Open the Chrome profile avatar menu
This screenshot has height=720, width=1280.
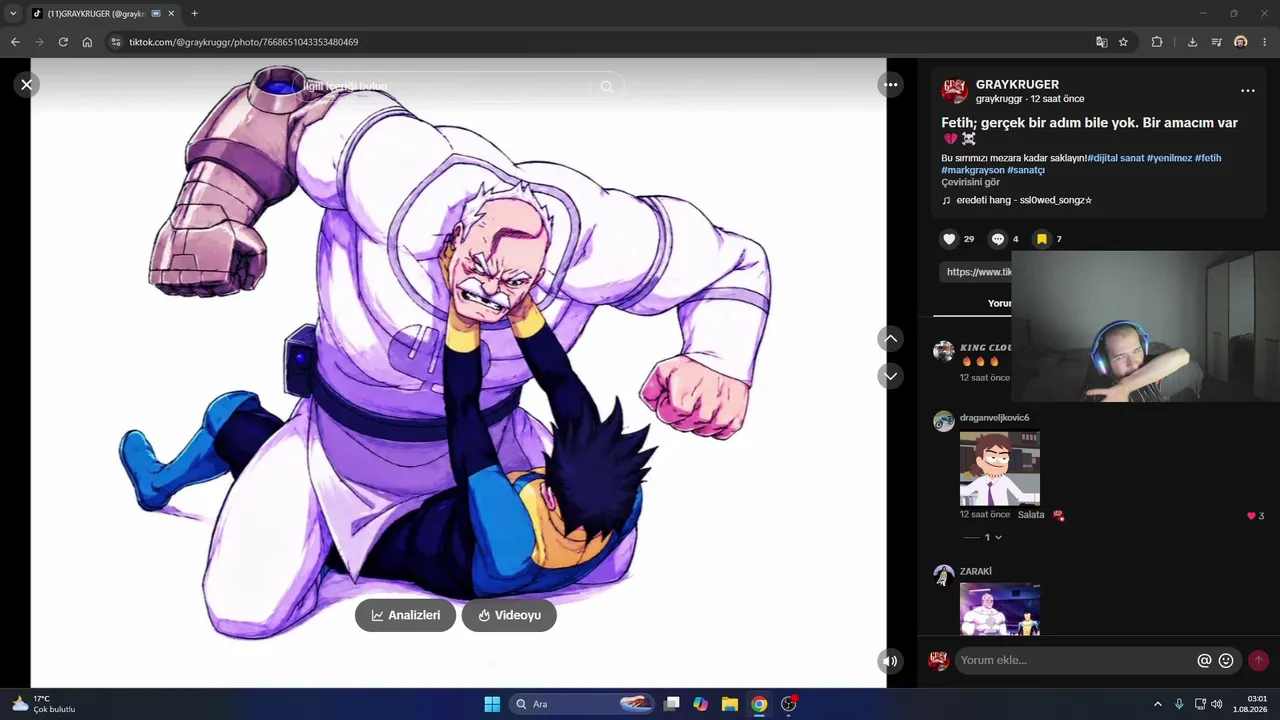point(1241,42)
